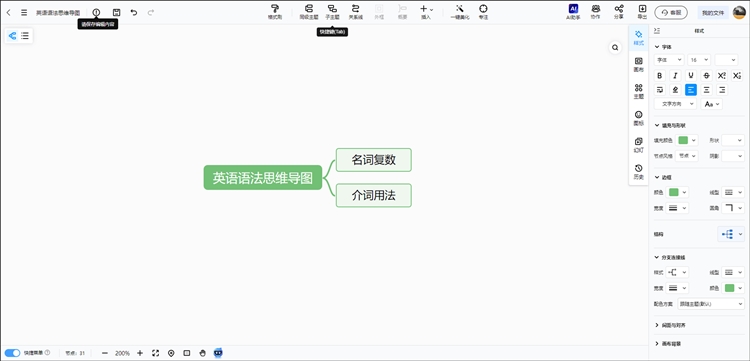Image resolution: width=750 pixels, height=361 pixels.
Task: Open the collaboration option
Action: (x=596, y=12)
